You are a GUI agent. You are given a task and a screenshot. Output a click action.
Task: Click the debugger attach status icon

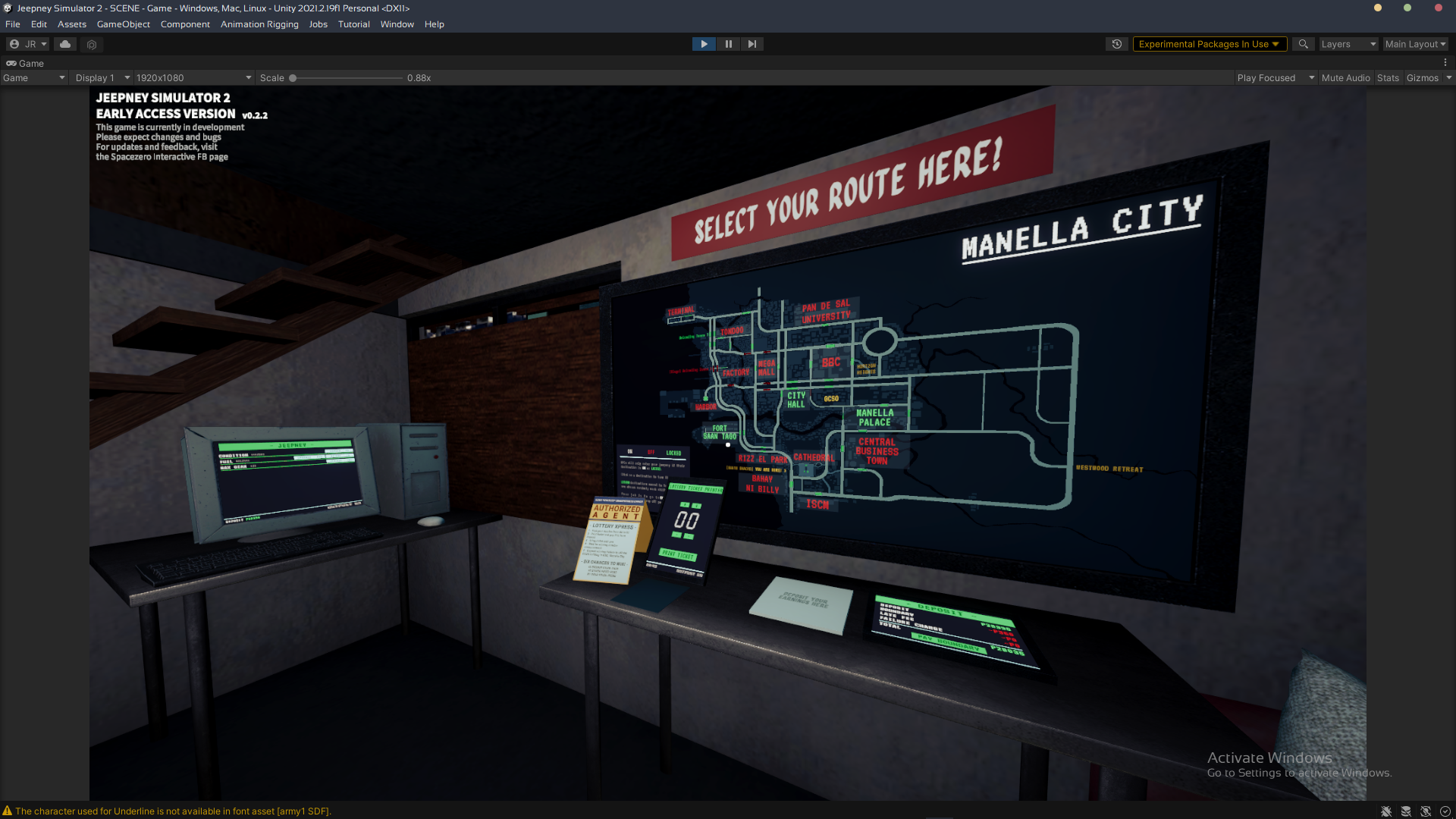coord(1386,811)
